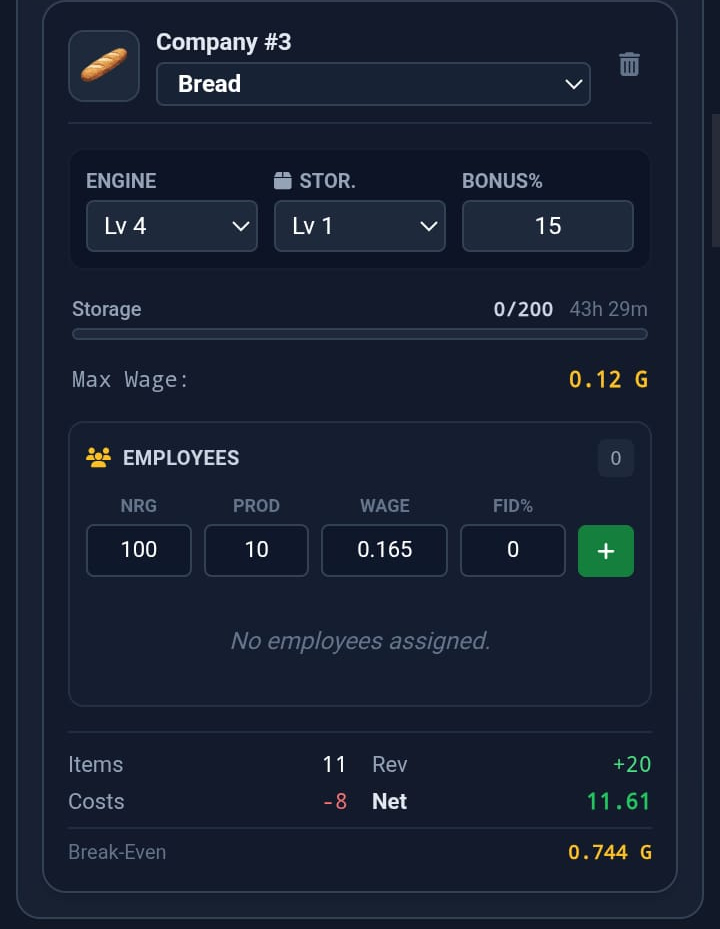This screenshot has height=929, width=720.
Task: Edit the Bonus% field showing 15
Action: 548,226
